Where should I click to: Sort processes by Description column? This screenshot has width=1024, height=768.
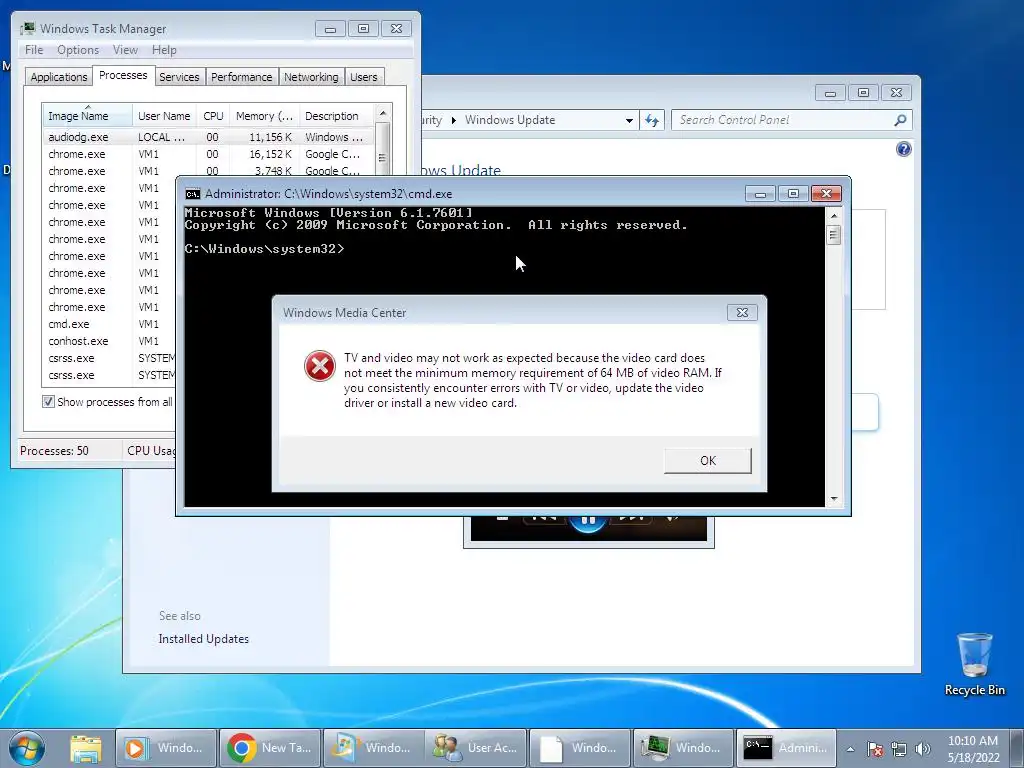tap(336, 116)
